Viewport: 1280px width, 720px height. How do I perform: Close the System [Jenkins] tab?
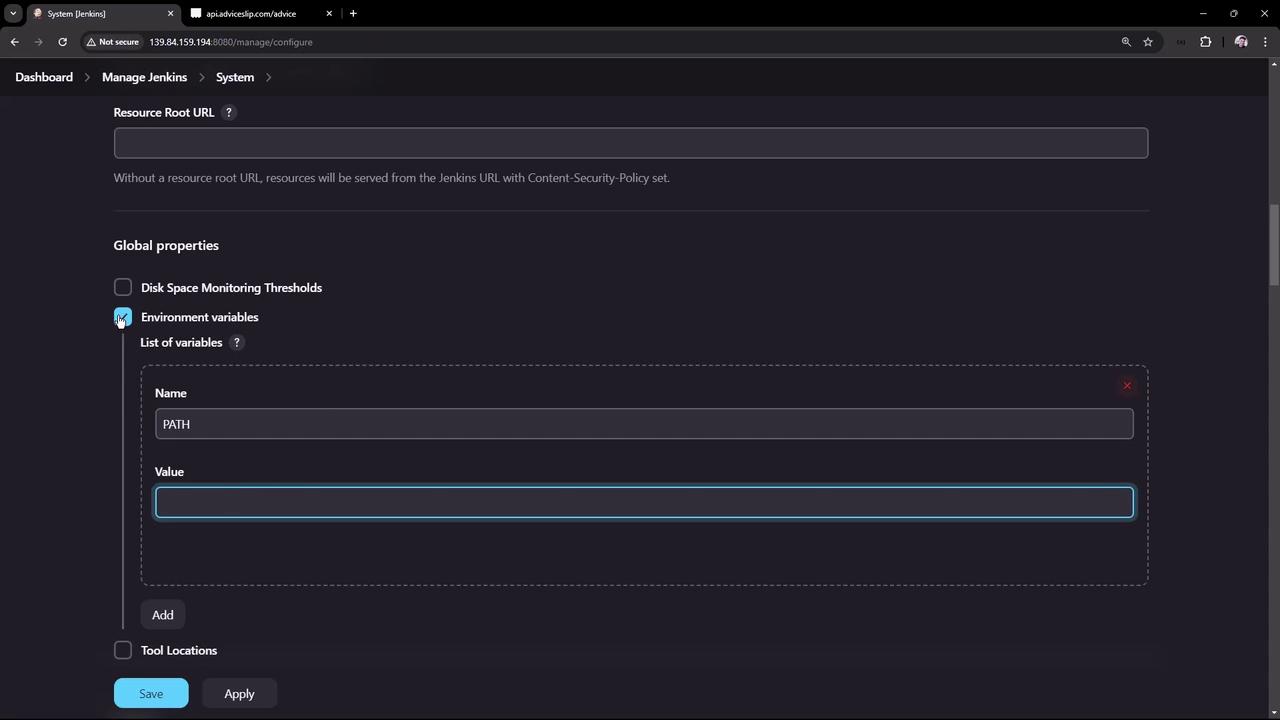170,13
